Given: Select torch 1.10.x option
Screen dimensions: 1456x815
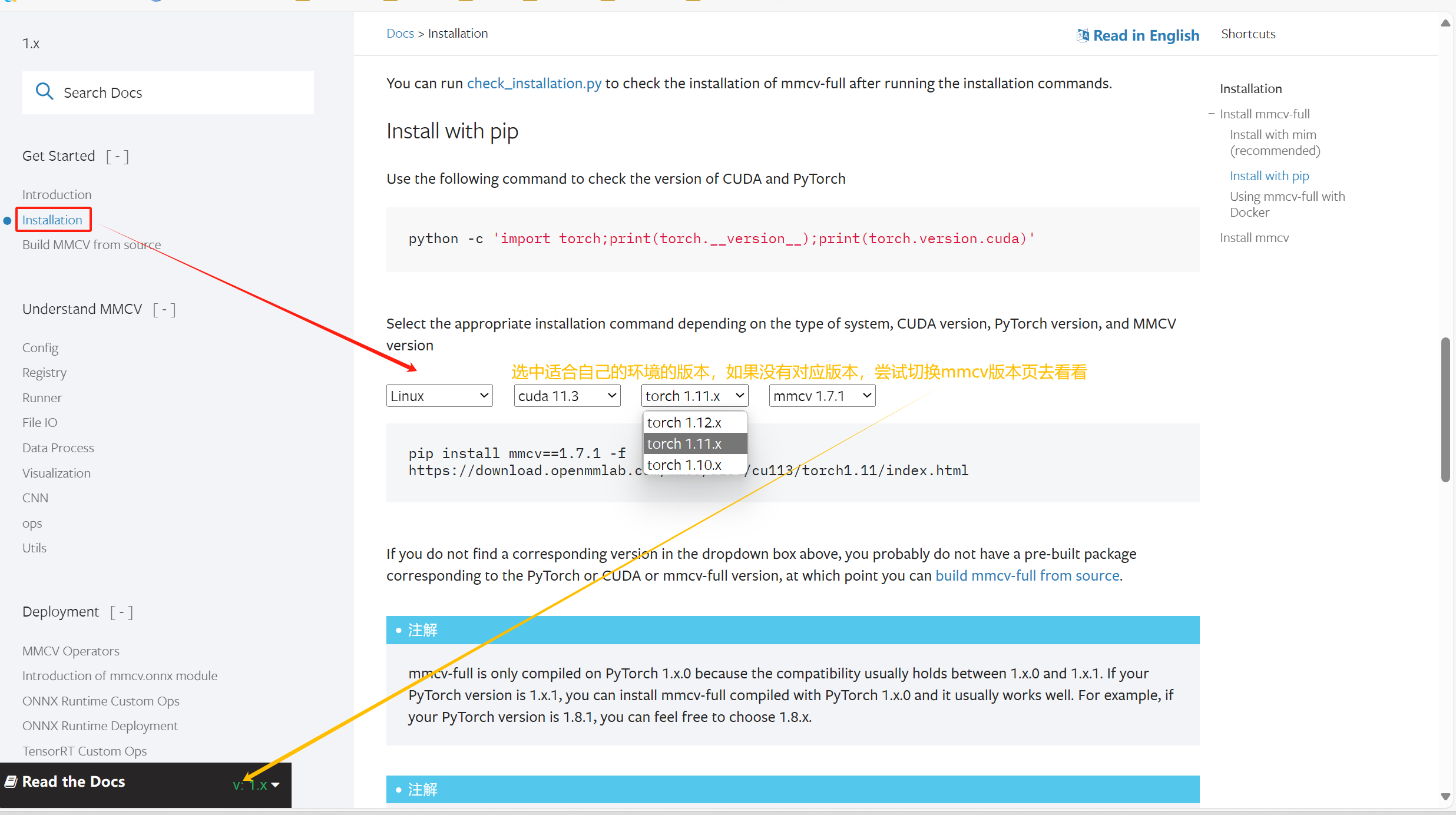Looking at the screenshot, I should click(x=695, y=465).
